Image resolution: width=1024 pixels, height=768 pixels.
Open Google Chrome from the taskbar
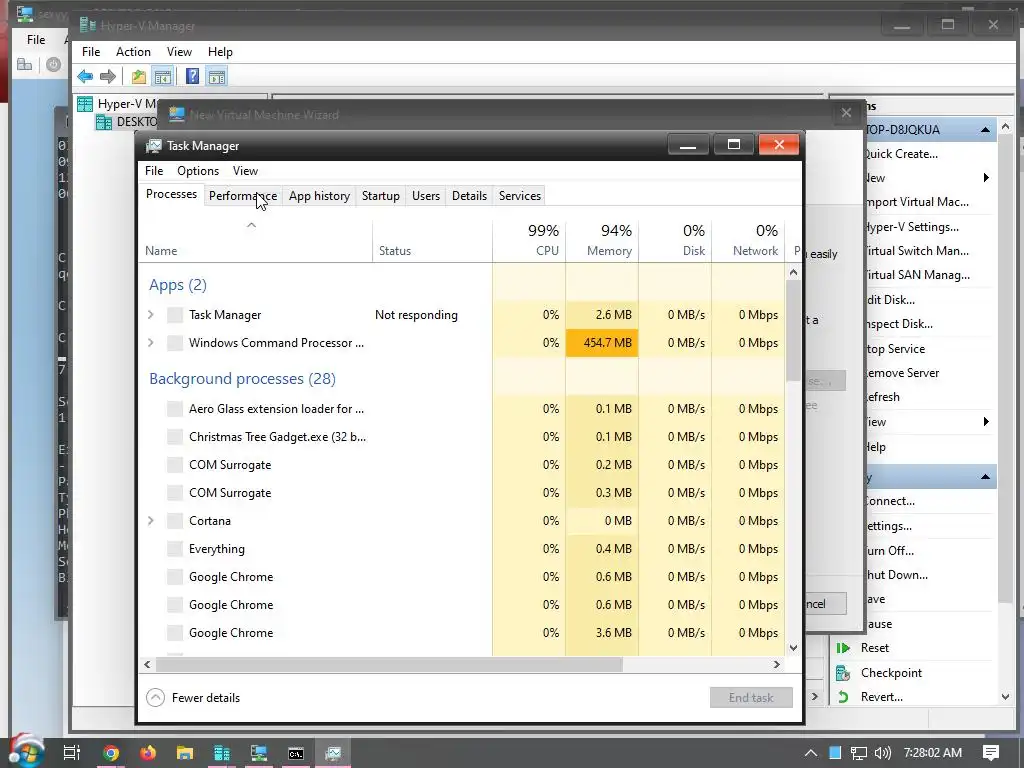click(x=111, y=753)
